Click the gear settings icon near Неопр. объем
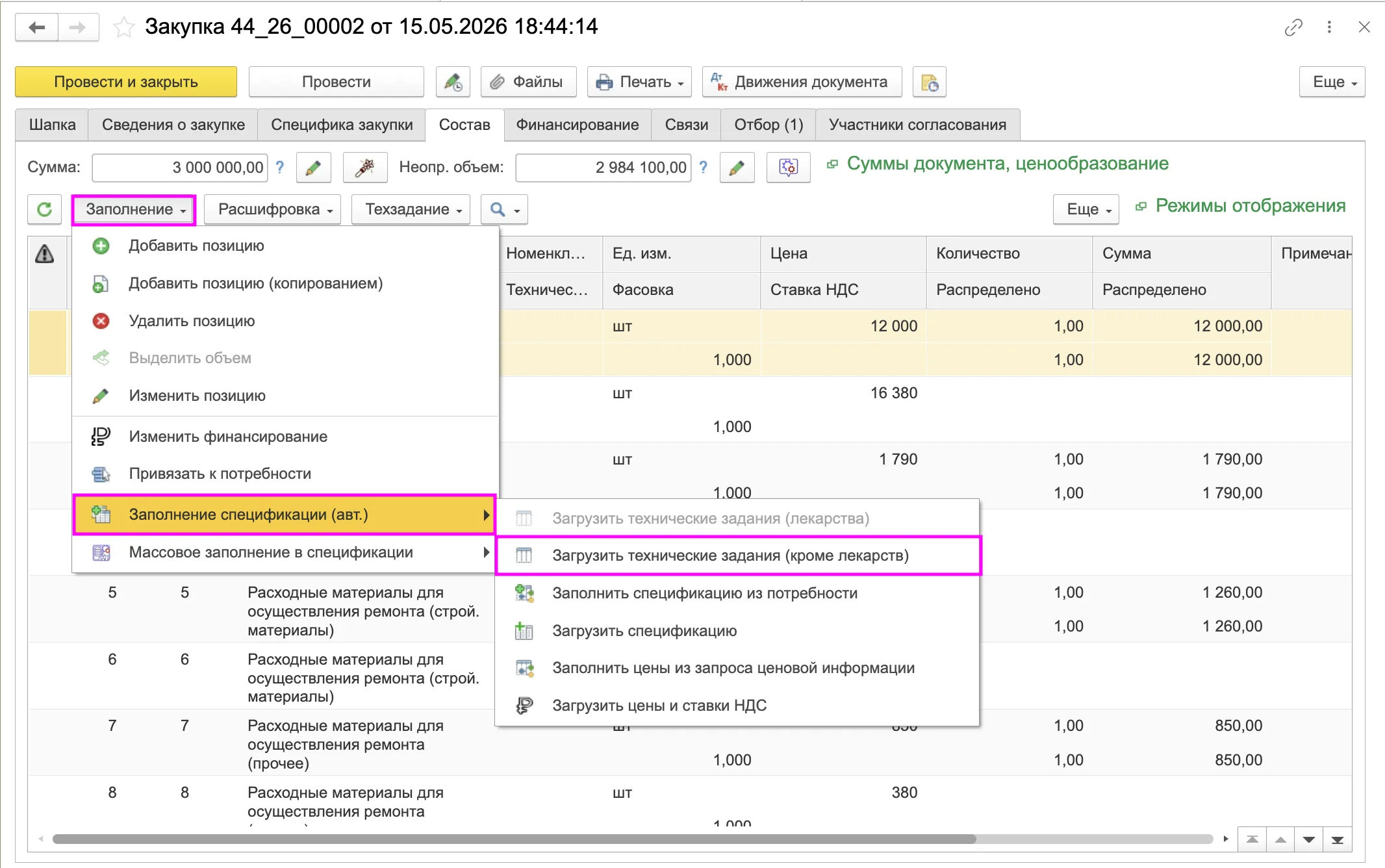The image size is (1385, 868). (x=788, y=168)
